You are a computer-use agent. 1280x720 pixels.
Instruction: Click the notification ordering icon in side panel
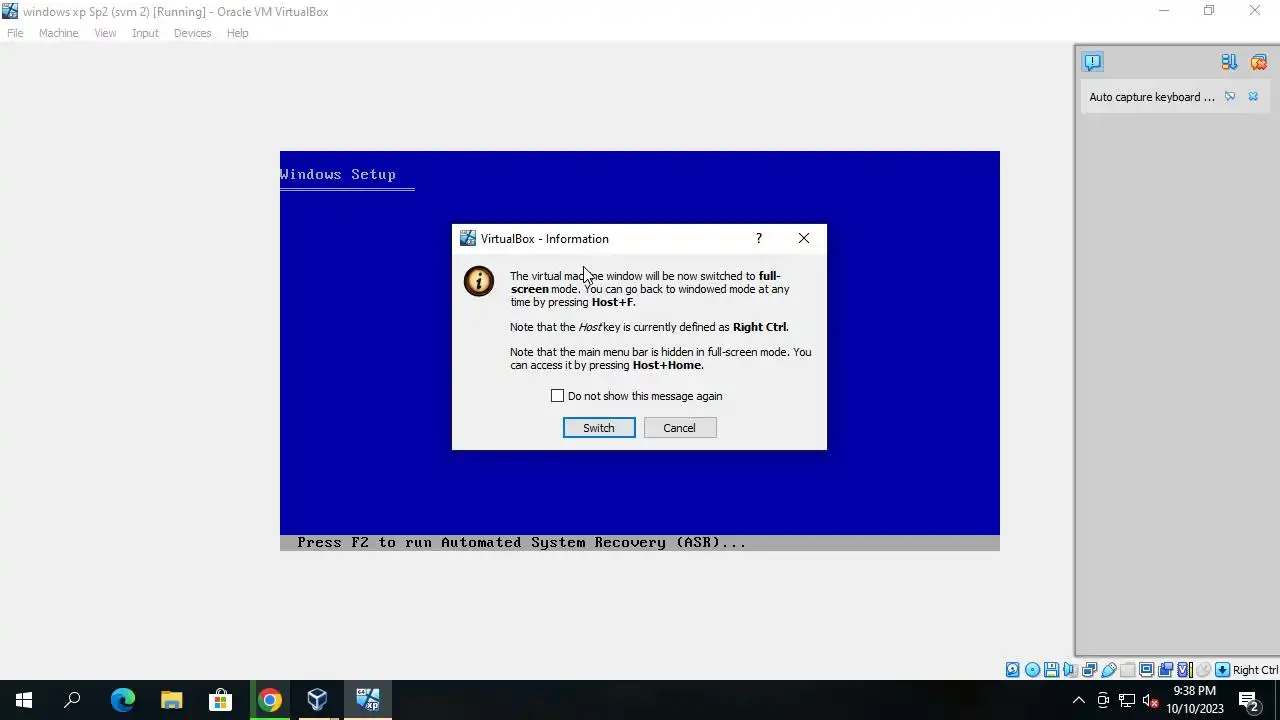pos(1229,62)
